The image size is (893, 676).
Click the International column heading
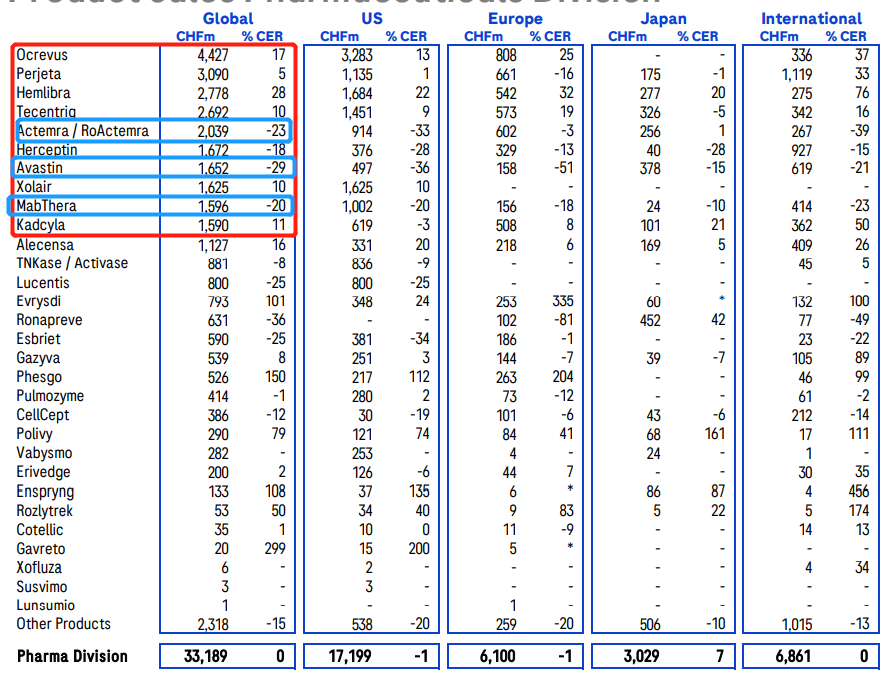tap(812, 19)
